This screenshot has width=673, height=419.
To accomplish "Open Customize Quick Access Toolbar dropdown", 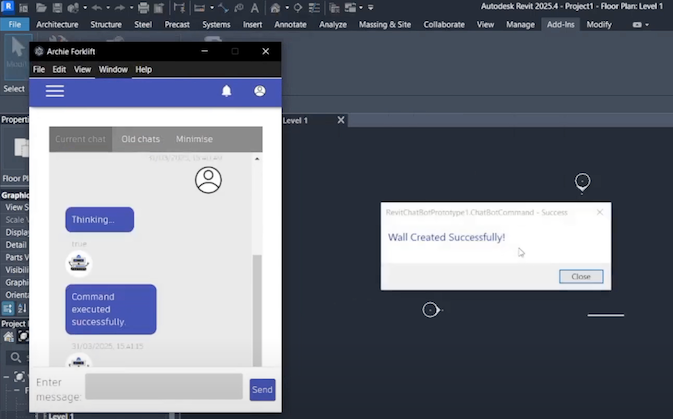I will click(x=370, y=8).
